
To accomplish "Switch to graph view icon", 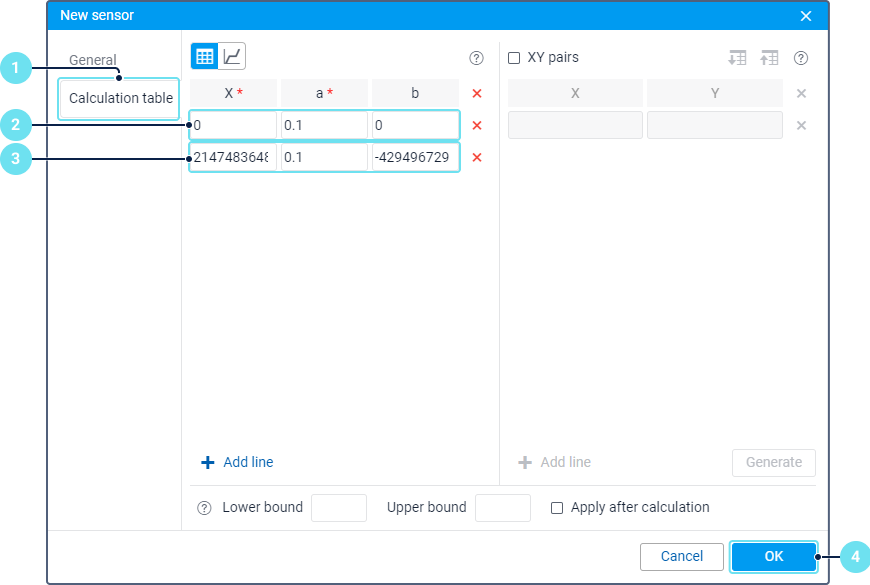I will (231, 56).
